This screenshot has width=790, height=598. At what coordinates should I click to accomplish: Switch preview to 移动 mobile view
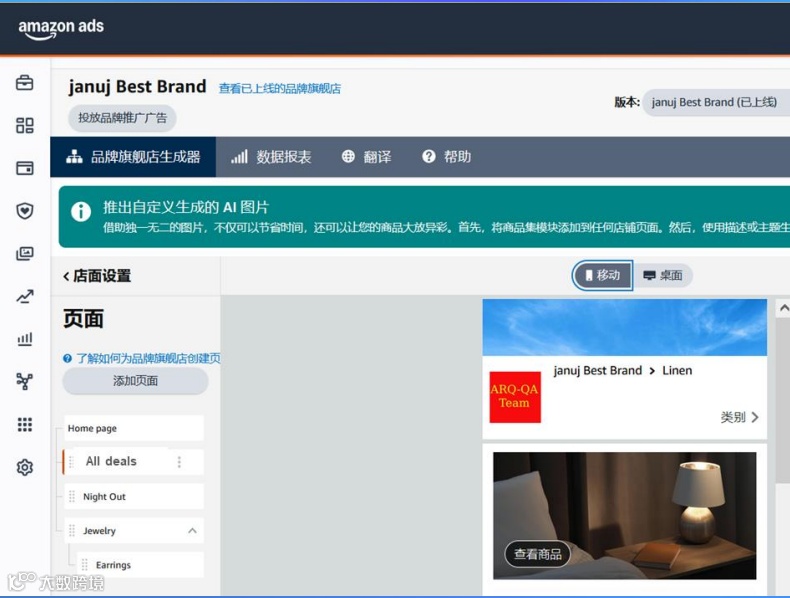[602, 276]
